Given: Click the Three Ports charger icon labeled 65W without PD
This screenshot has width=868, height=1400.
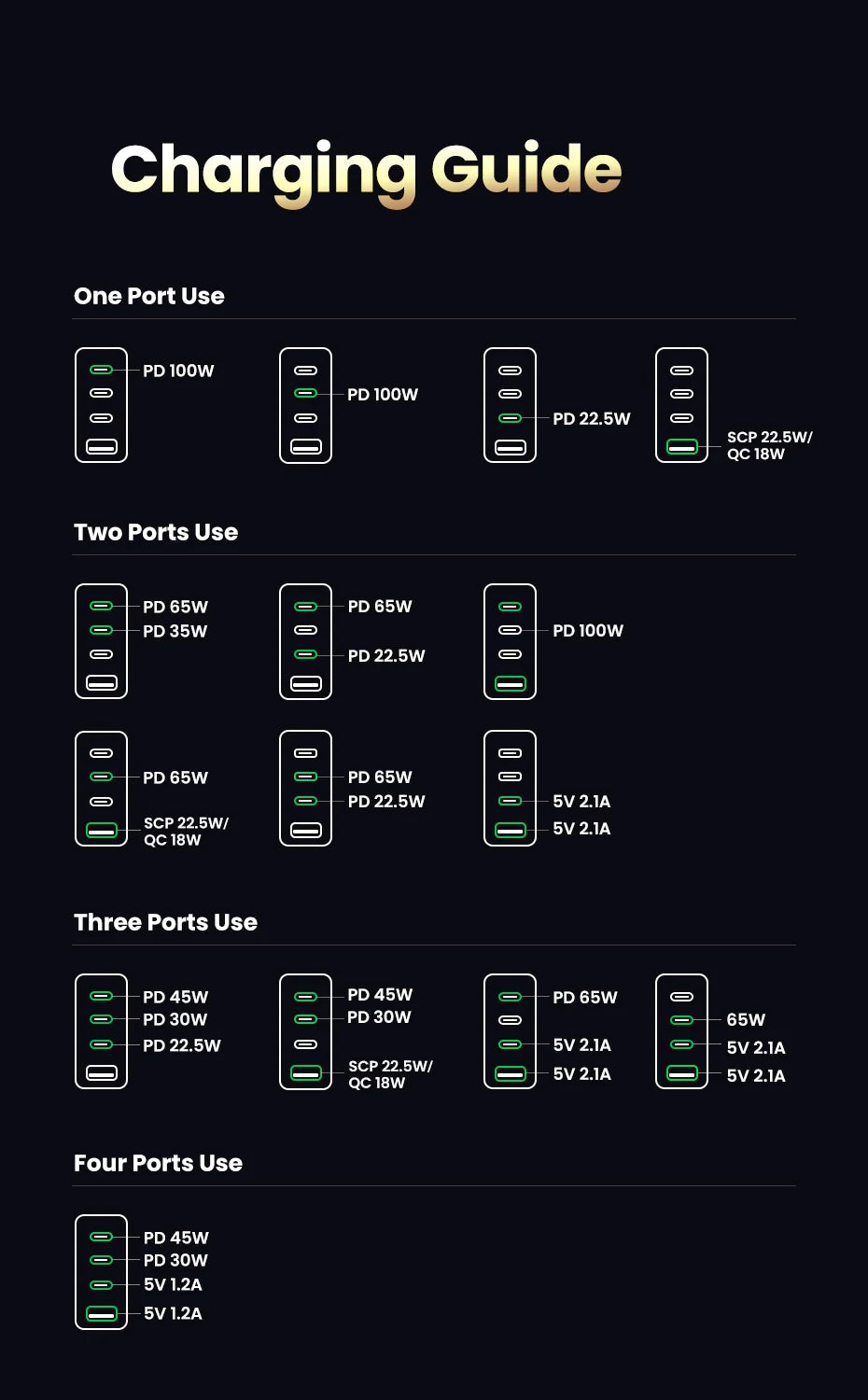Looking at the screenshot, I should [x=681, y=1031].
